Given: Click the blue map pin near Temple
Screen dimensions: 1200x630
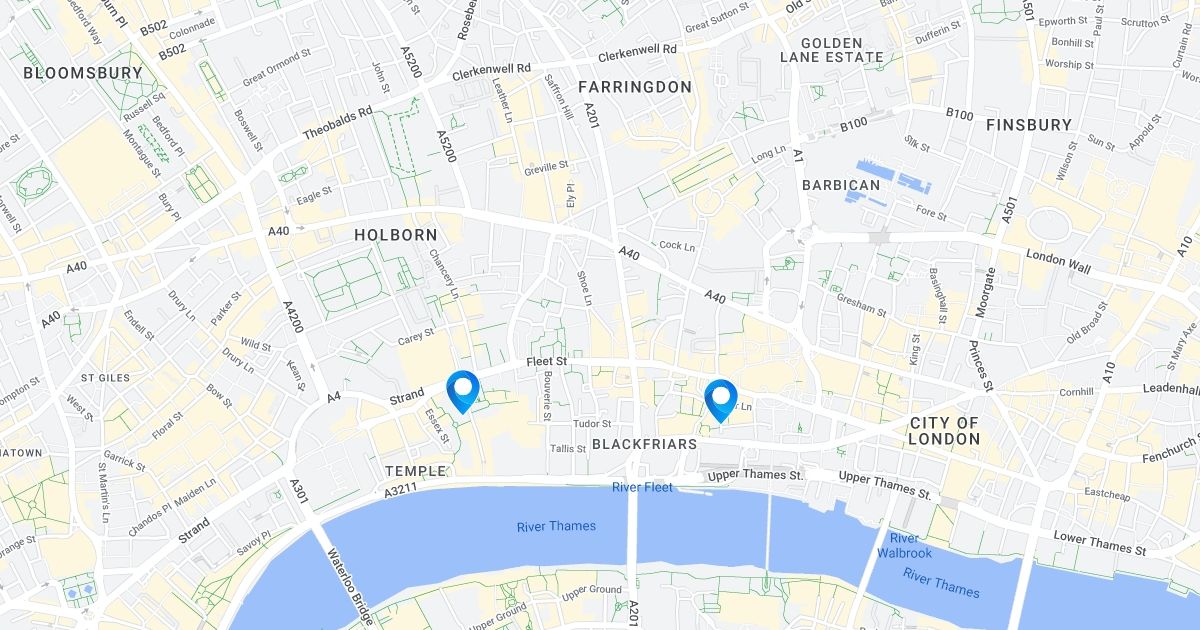Looking at the screenshot, I should 463,391.
